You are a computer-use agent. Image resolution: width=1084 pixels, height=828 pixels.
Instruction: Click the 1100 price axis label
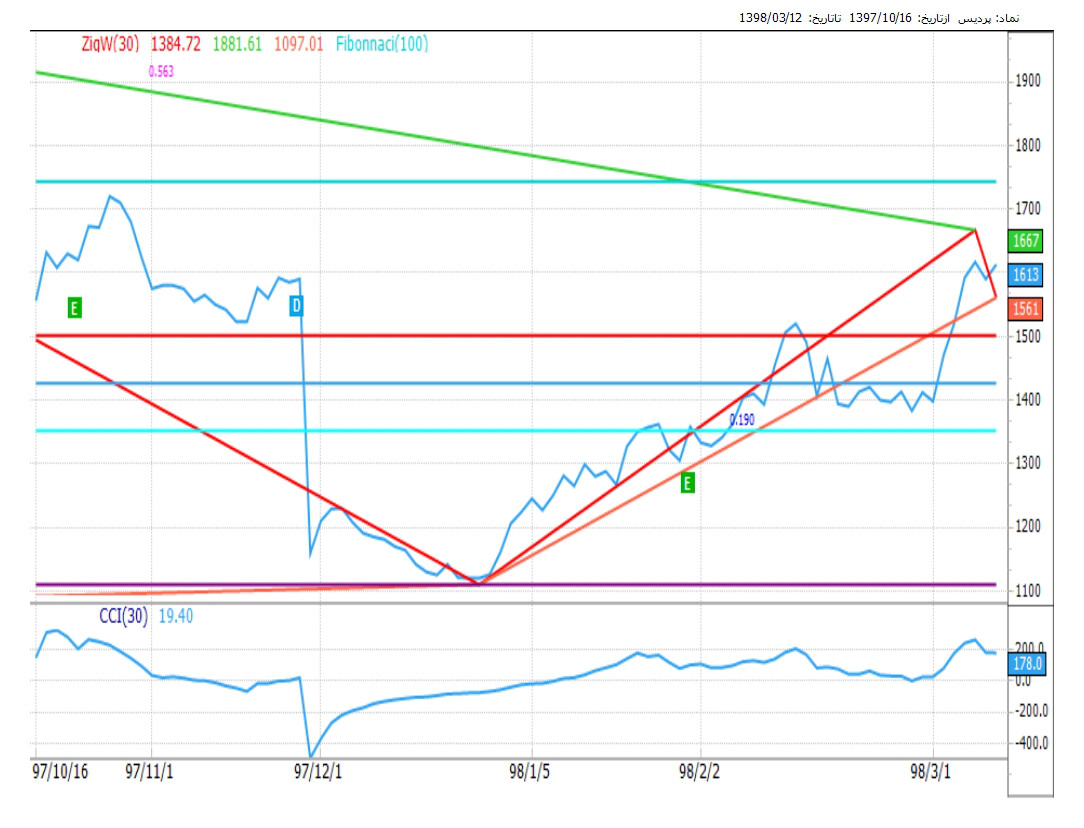pos(1027,591)
